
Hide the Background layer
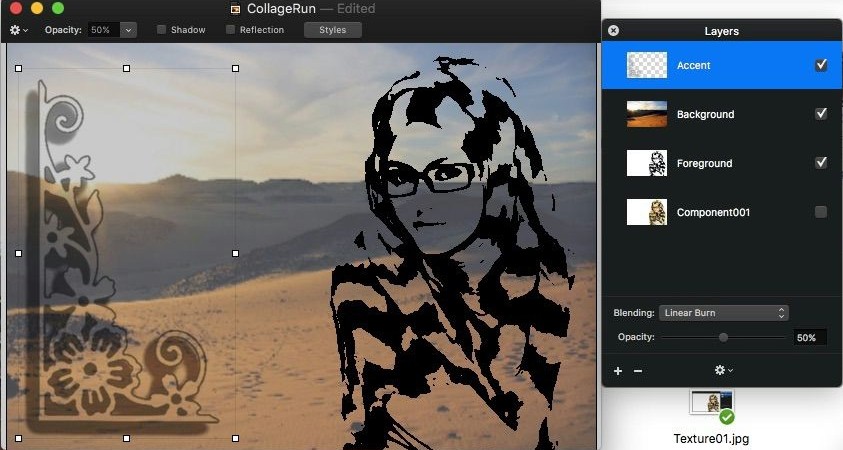[x=821, y=114]
